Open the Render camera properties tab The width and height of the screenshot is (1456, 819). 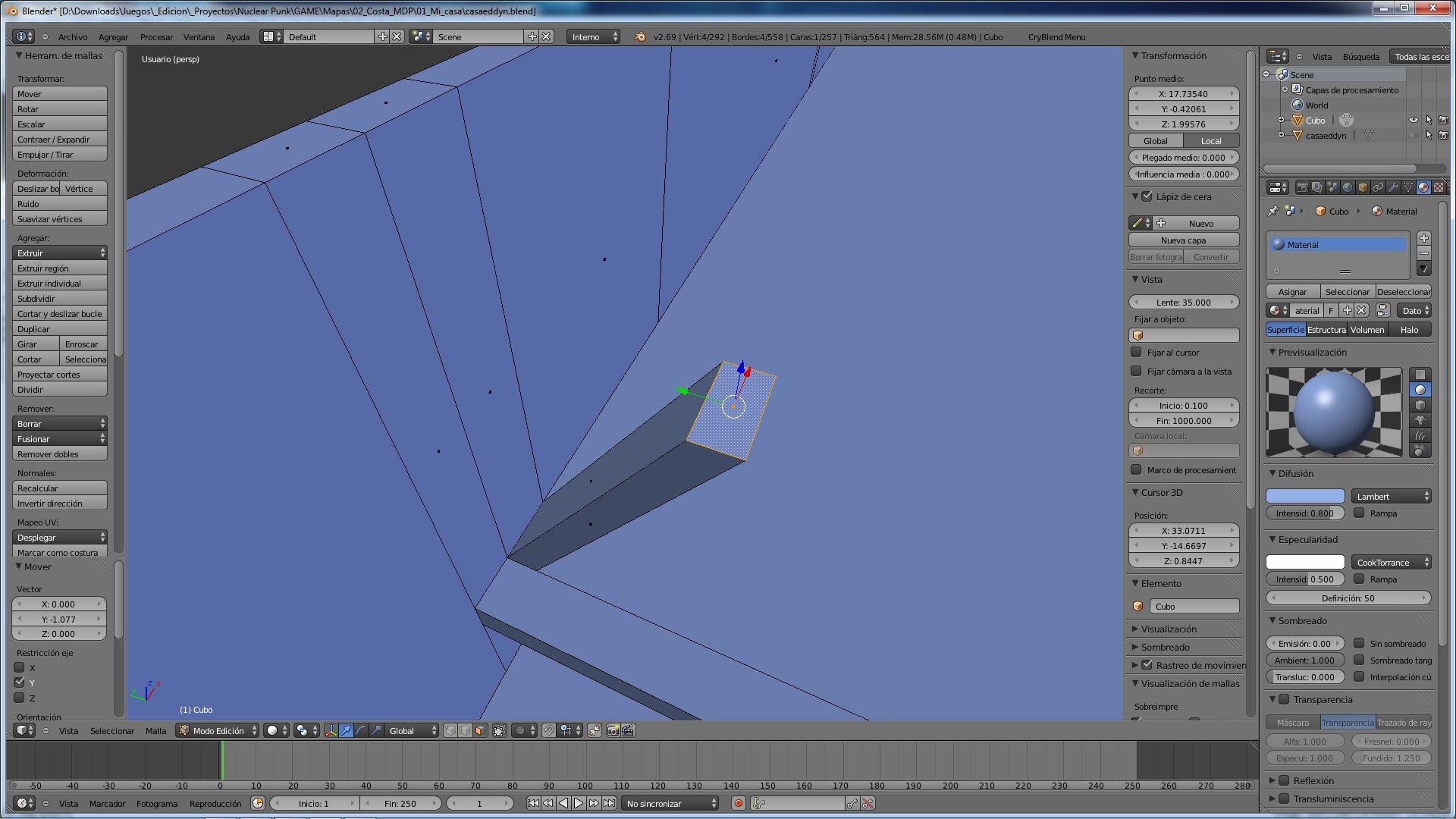(1302, 187)
